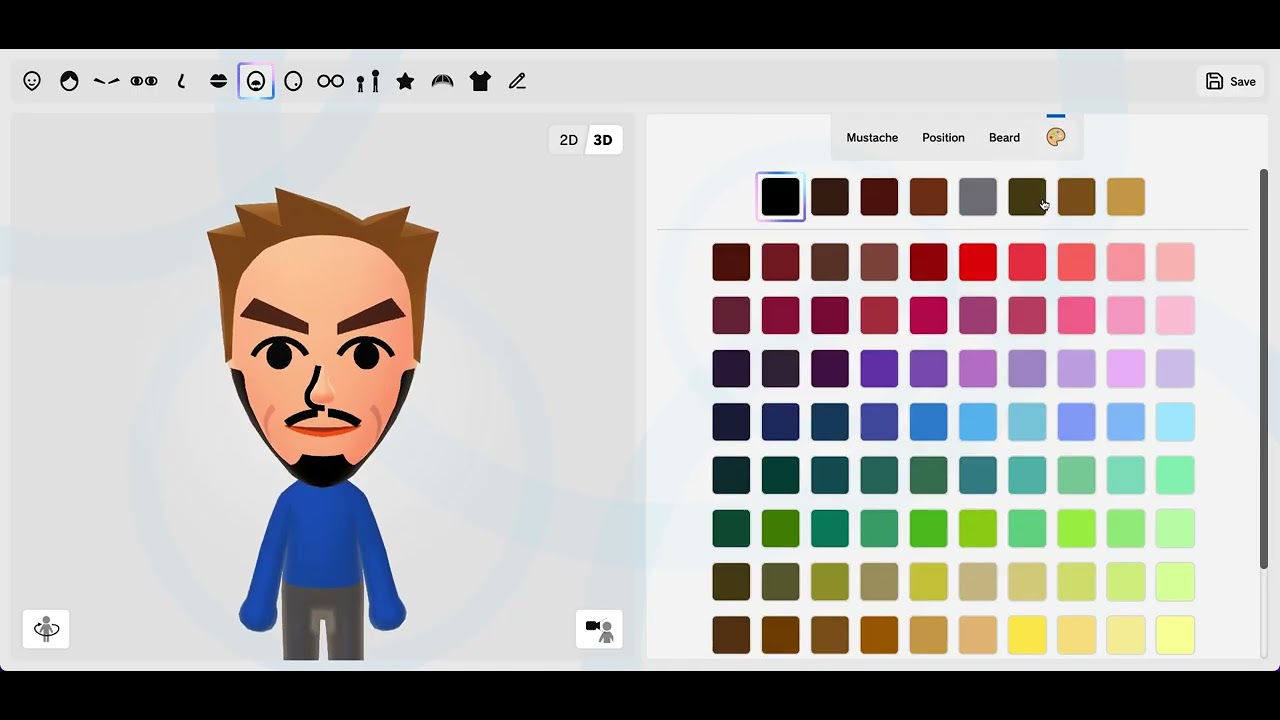Switch to the Mustache tab
Screen dimensions: 1280x720
(x=872, y=138)
